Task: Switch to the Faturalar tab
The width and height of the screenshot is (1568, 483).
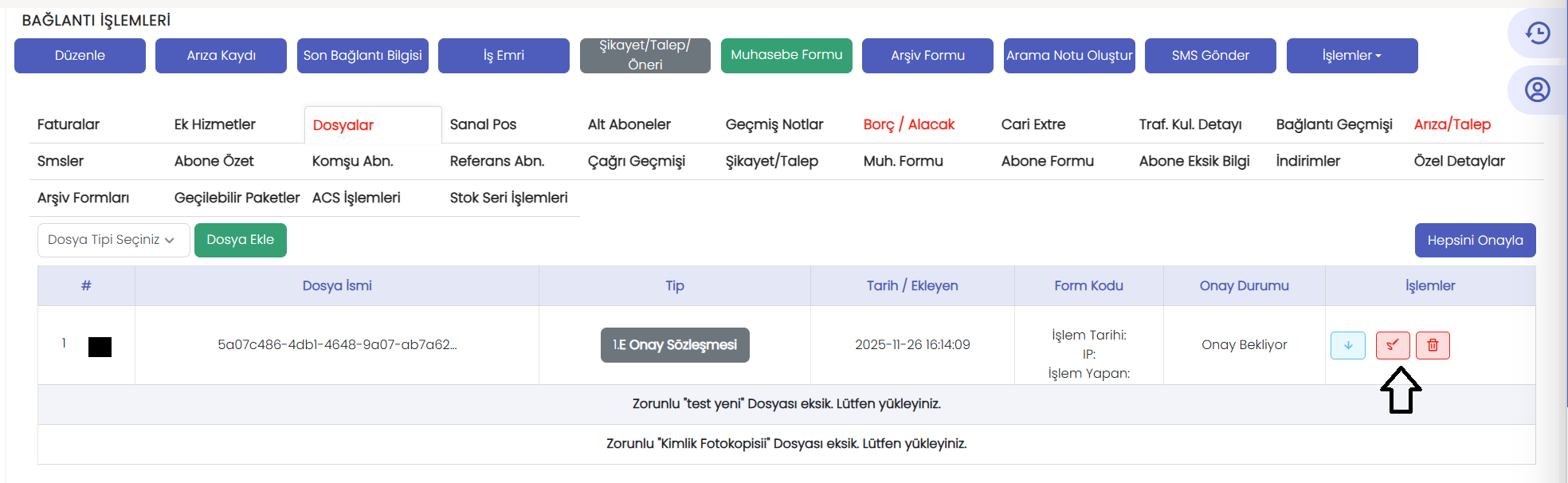Action: [69, 124]
